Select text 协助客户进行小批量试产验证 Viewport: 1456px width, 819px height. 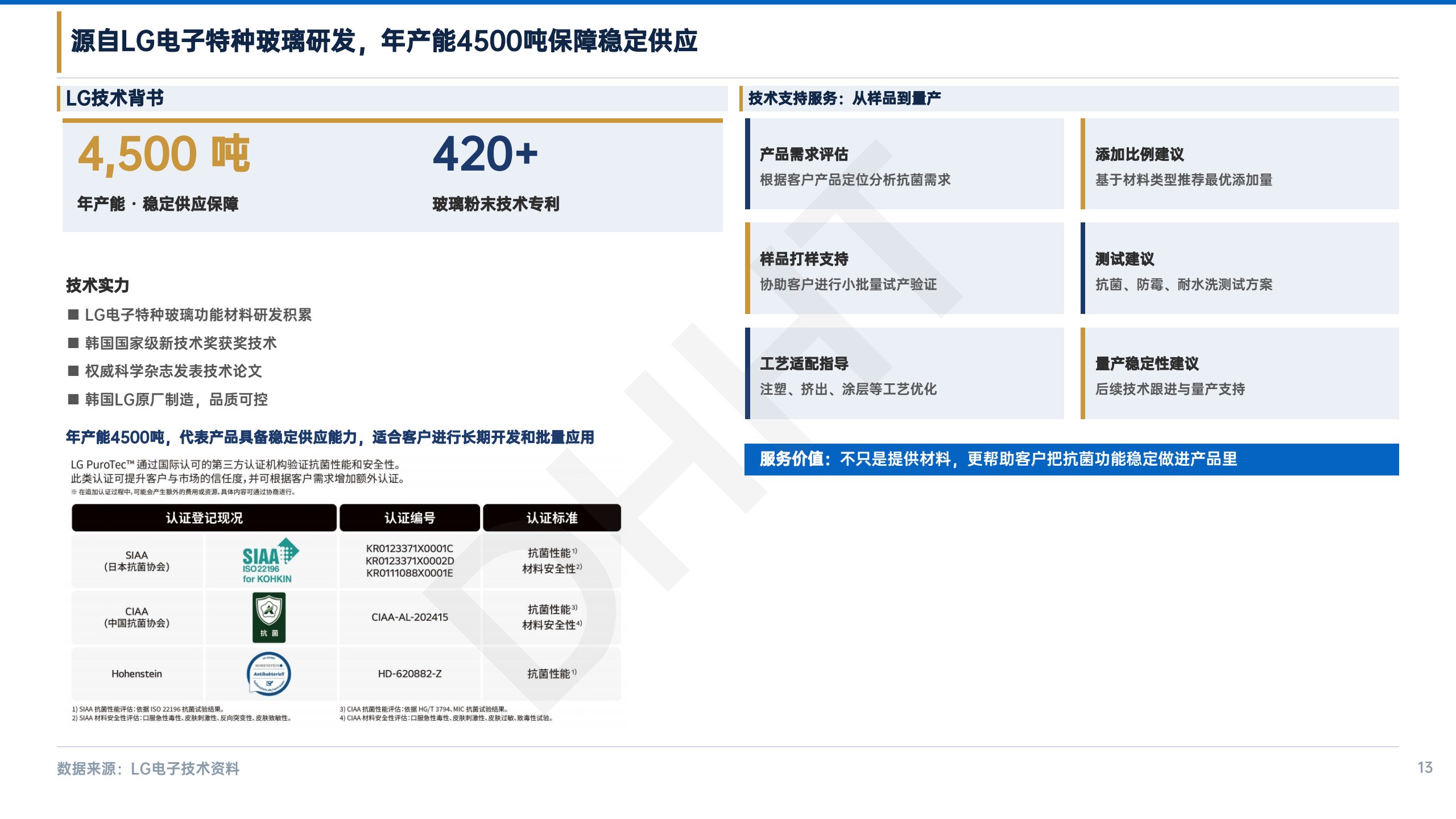848,284
